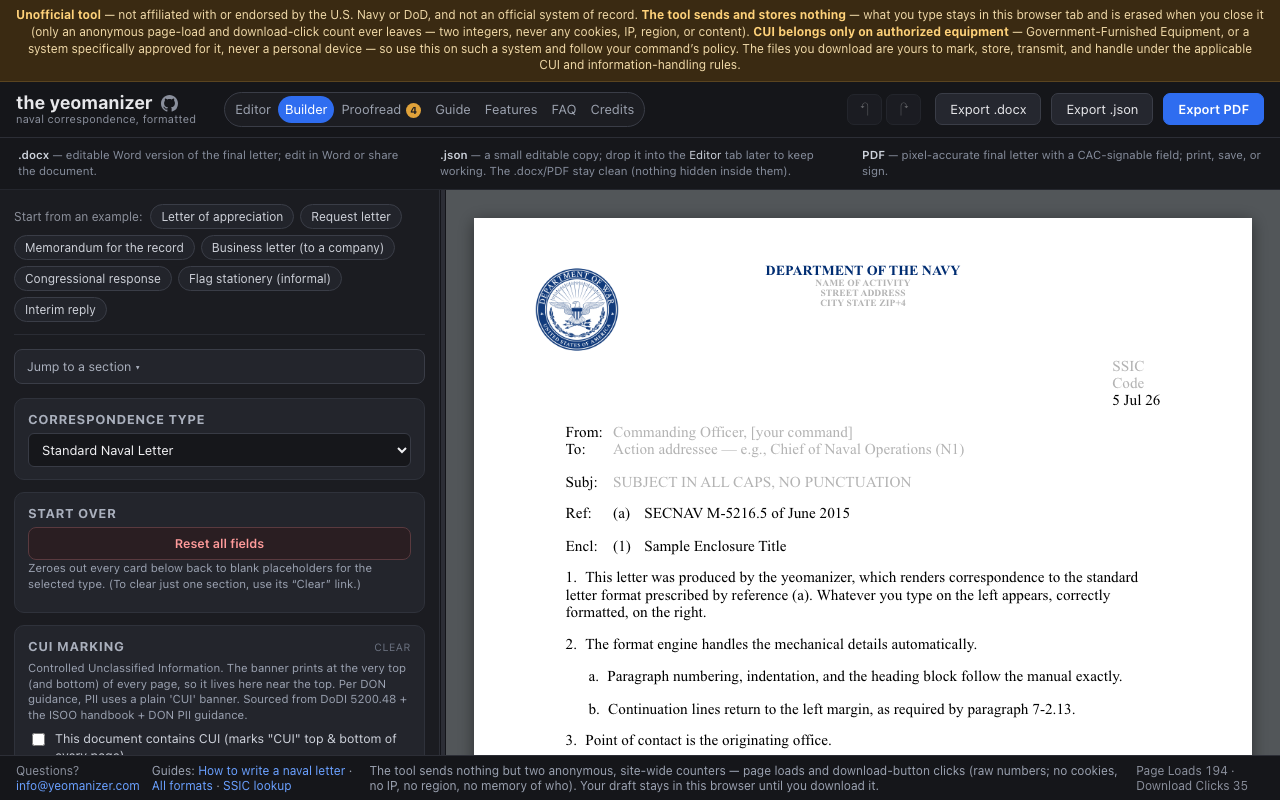Load the Letter of appreciation example
This screenshot has width=1280, height=800.
coord(222,217)
